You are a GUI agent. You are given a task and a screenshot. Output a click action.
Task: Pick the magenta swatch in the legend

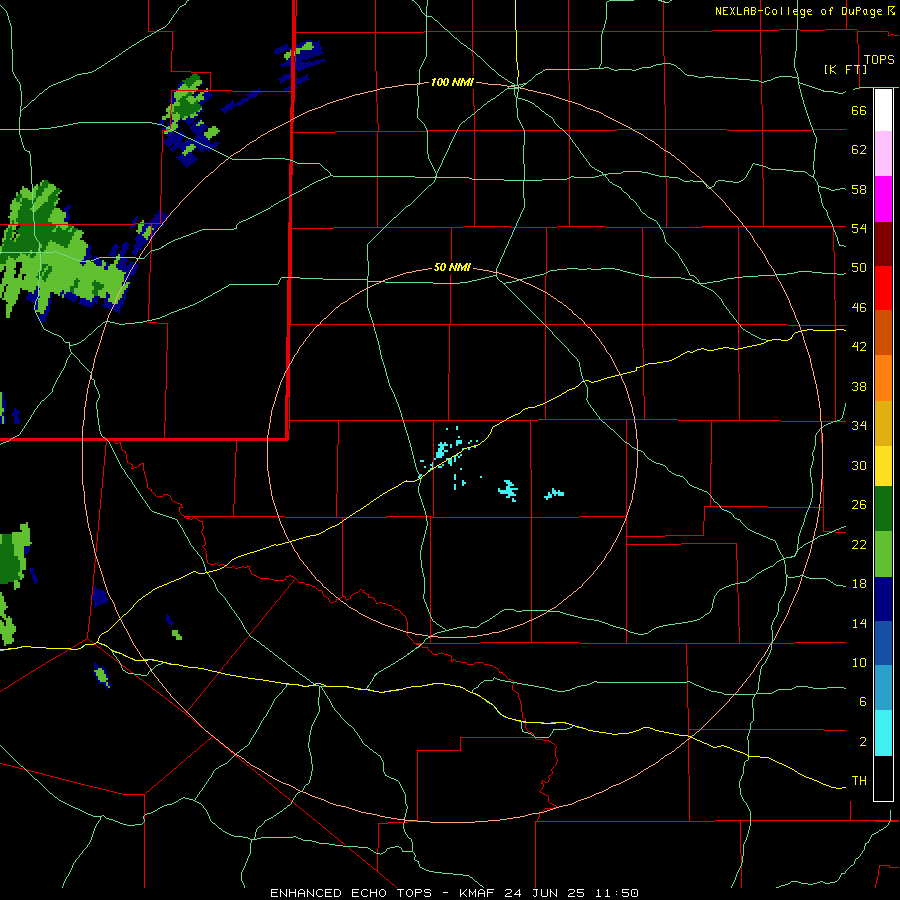pyautogui.click(x=883, y=199)
